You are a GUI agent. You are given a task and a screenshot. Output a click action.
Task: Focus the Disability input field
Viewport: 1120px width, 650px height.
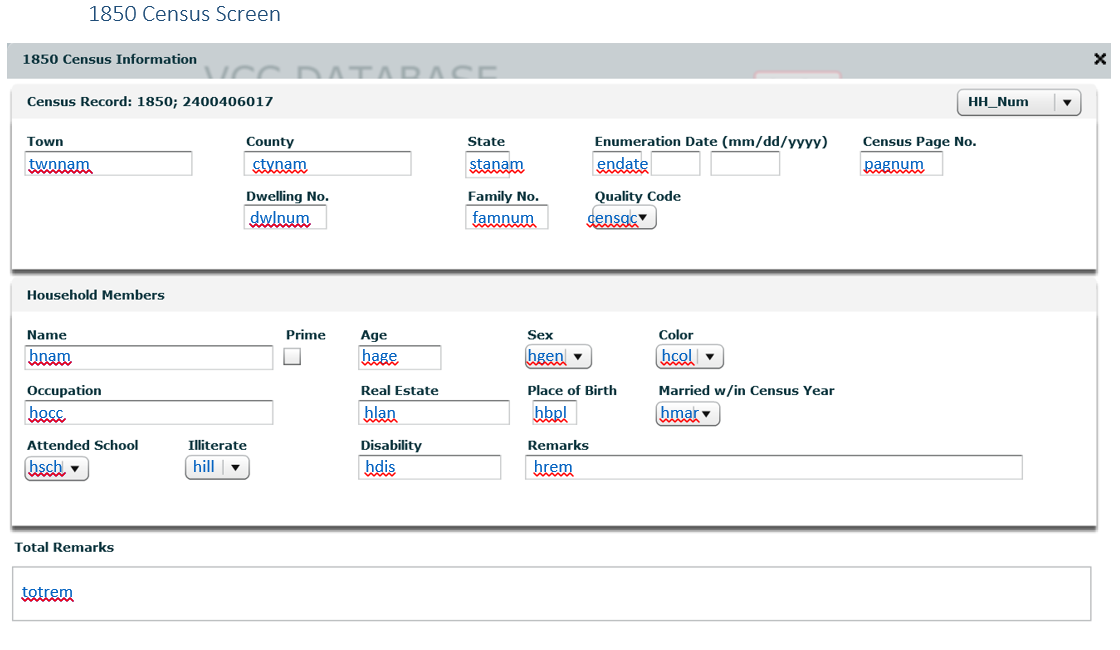(429, 468)
